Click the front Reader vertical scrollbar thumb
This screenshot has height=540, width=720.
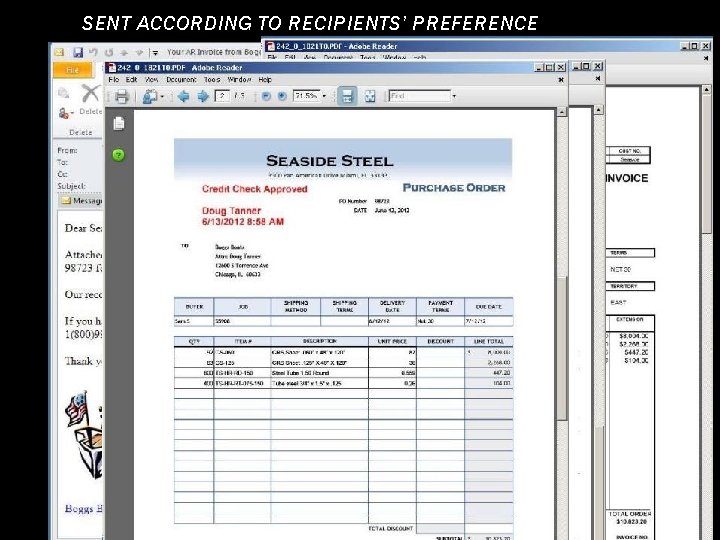562,347
